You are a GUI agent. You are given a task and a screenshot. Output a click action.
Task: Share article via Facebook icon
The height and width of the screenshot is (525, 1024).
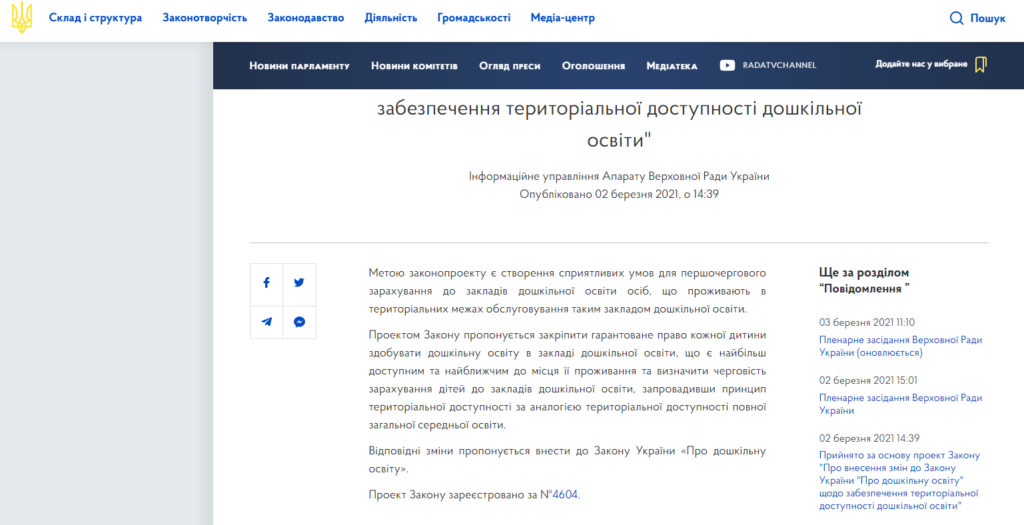(x=266, y=283)
